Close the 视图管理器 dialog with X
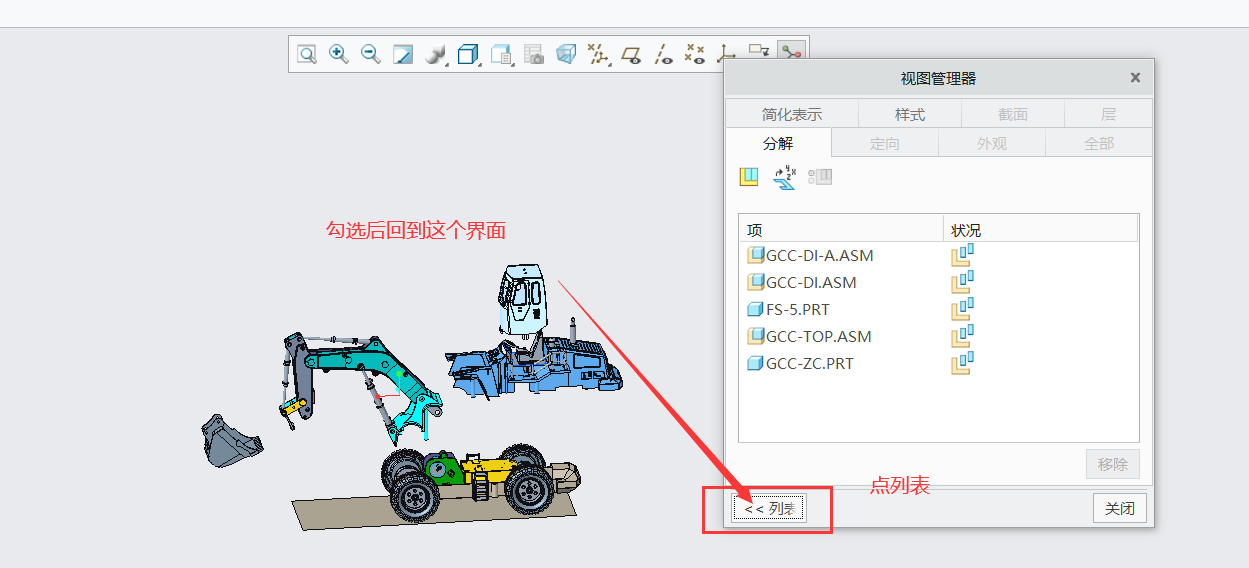 (x=1135, y=77)
